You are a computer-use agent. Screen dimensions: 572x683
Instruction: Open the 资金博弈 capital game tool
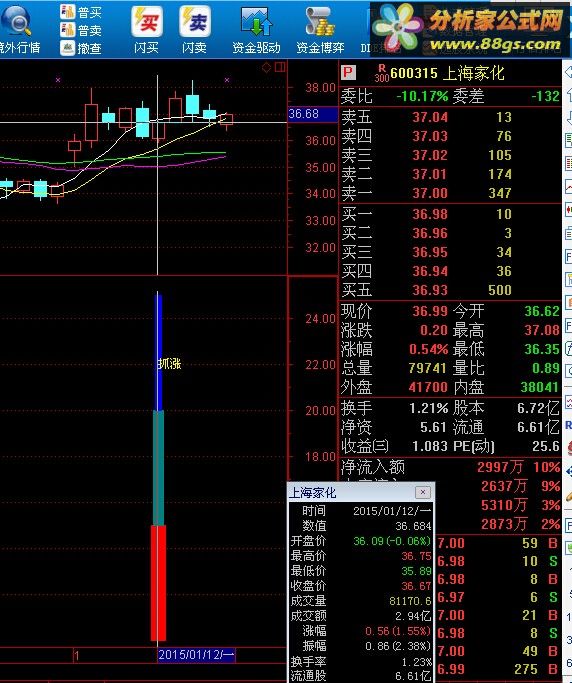tap(320, 30)
